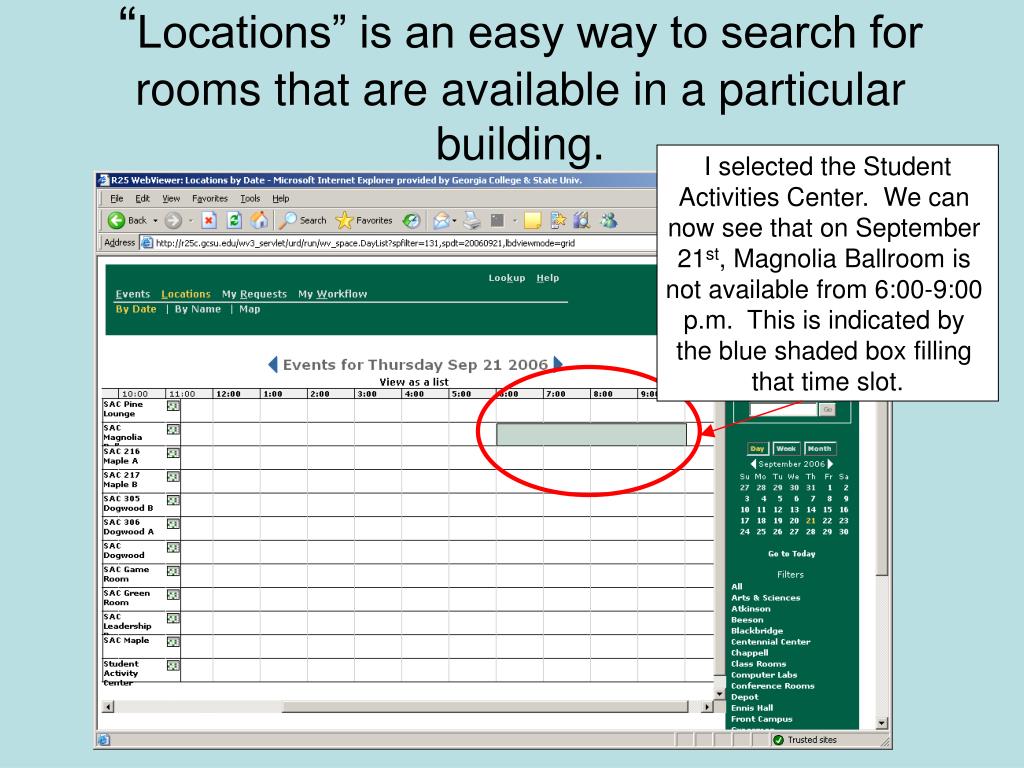
Task: Open the Edit menu
Action: pos(142,199)
